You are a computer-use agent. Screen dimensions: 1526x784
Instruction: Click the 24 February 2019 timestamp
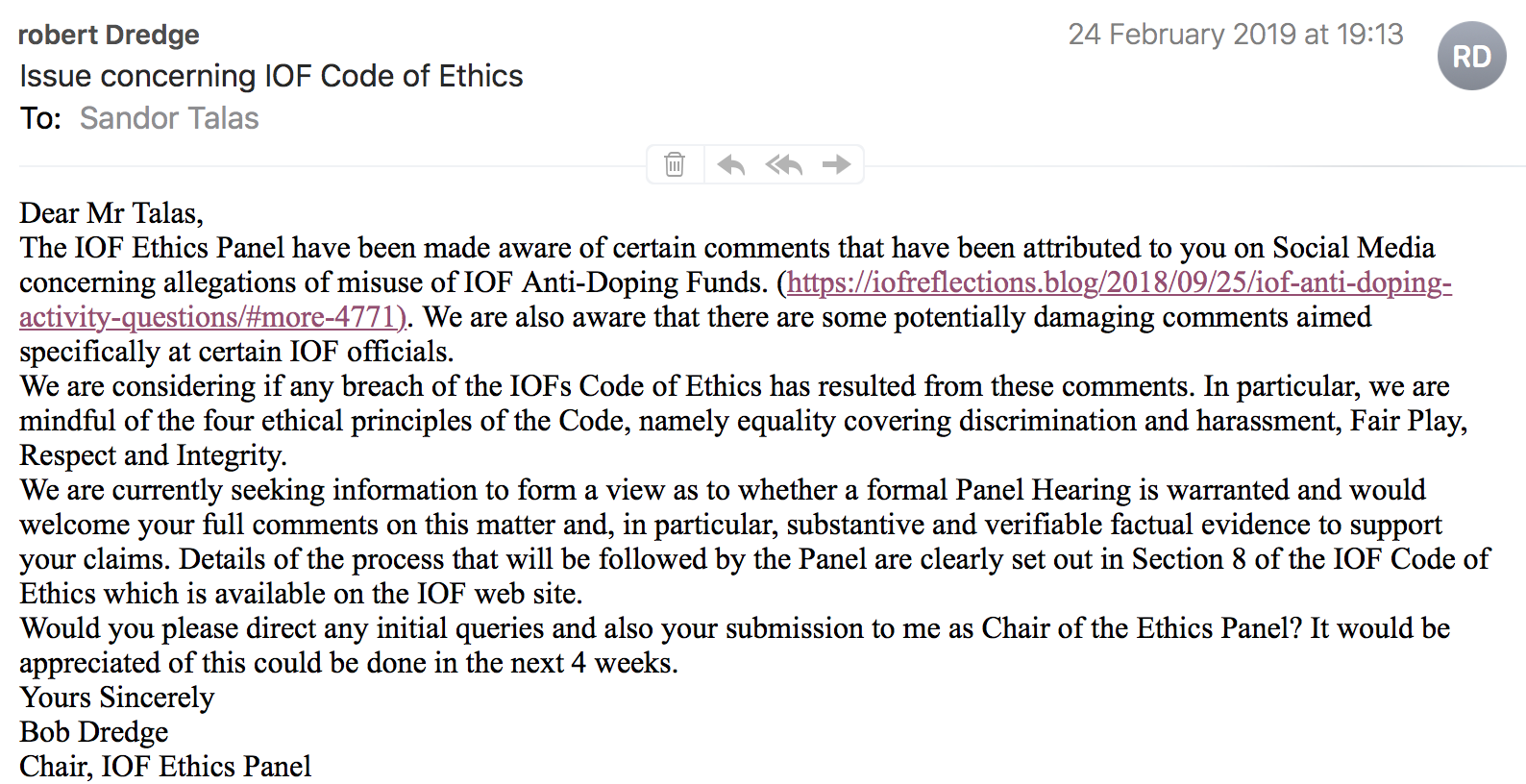[x=1235, y=35]
